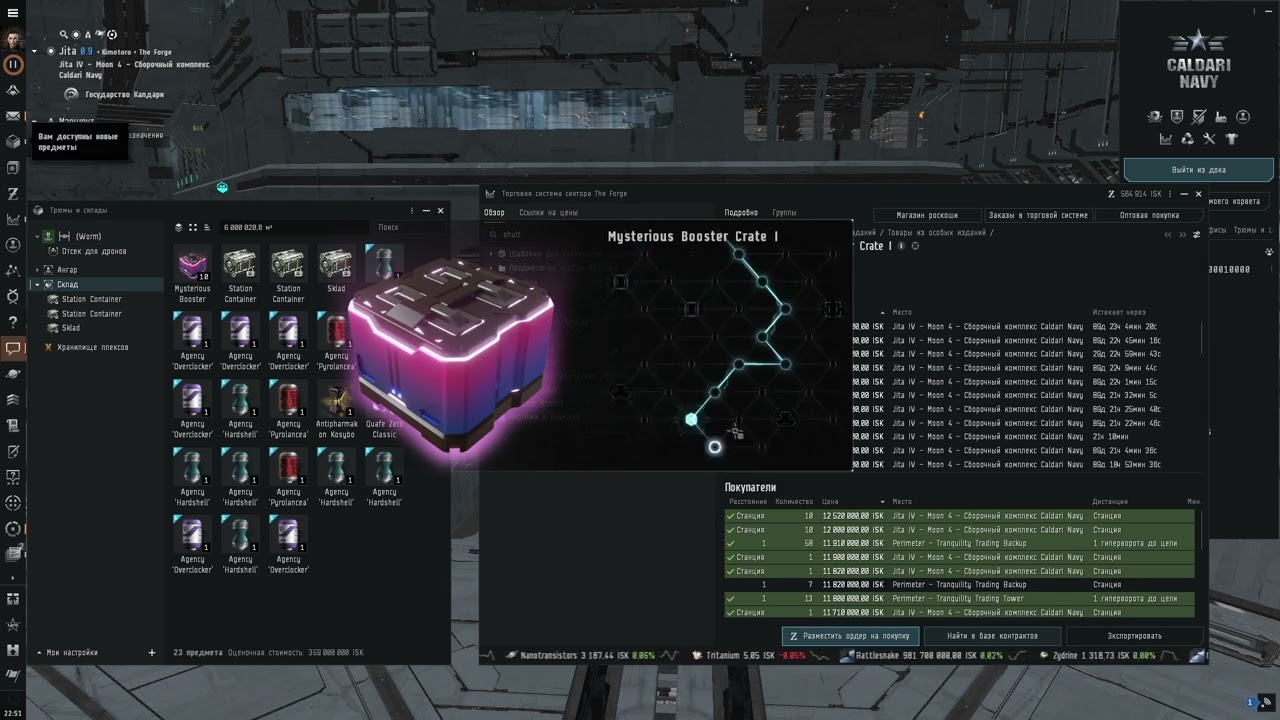Switch to Обзор tab in market window
The image size is (1280, 720).
click(494, 212)
